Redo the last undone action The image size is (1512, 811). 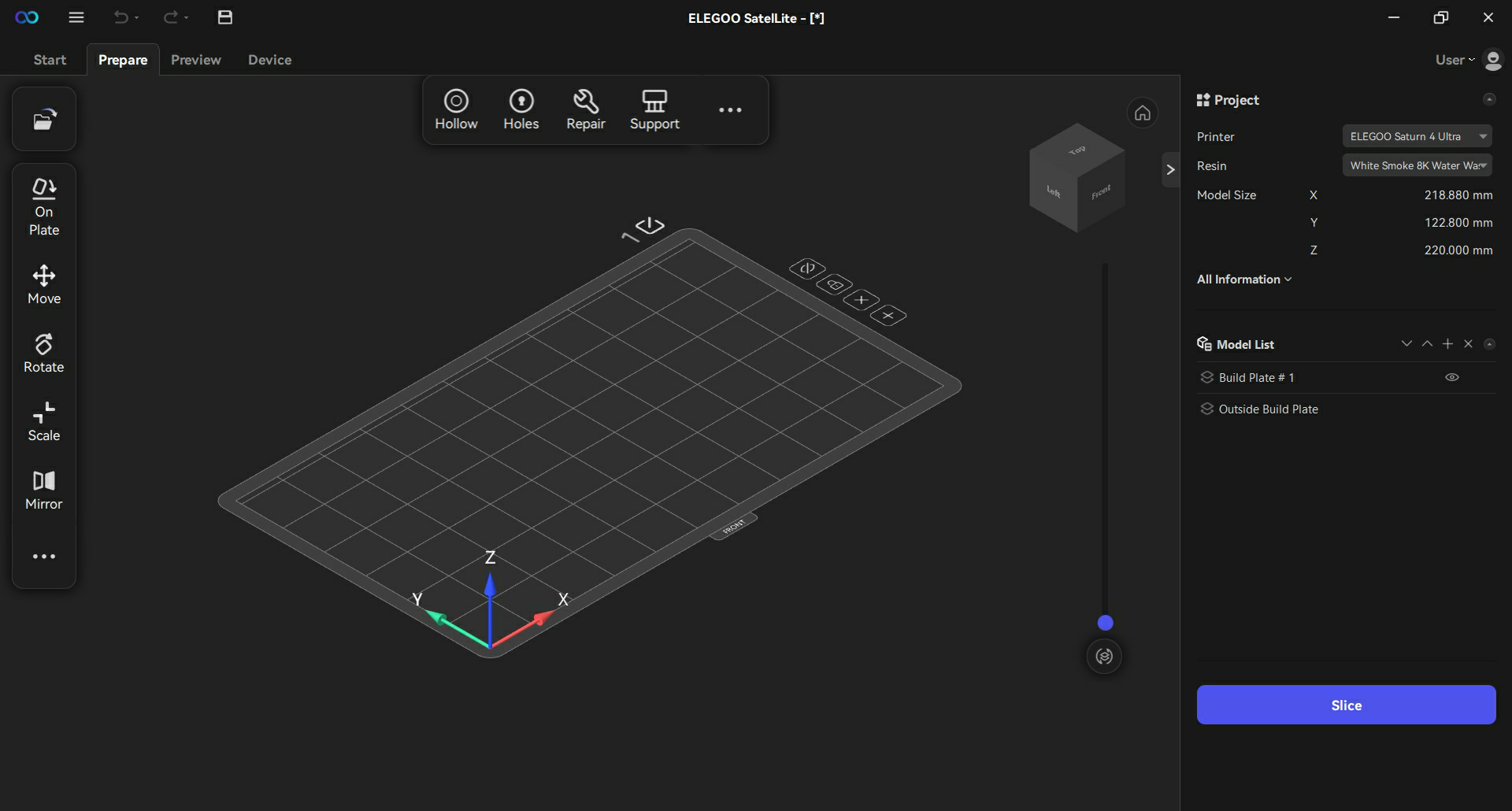(x=170, y=17)
